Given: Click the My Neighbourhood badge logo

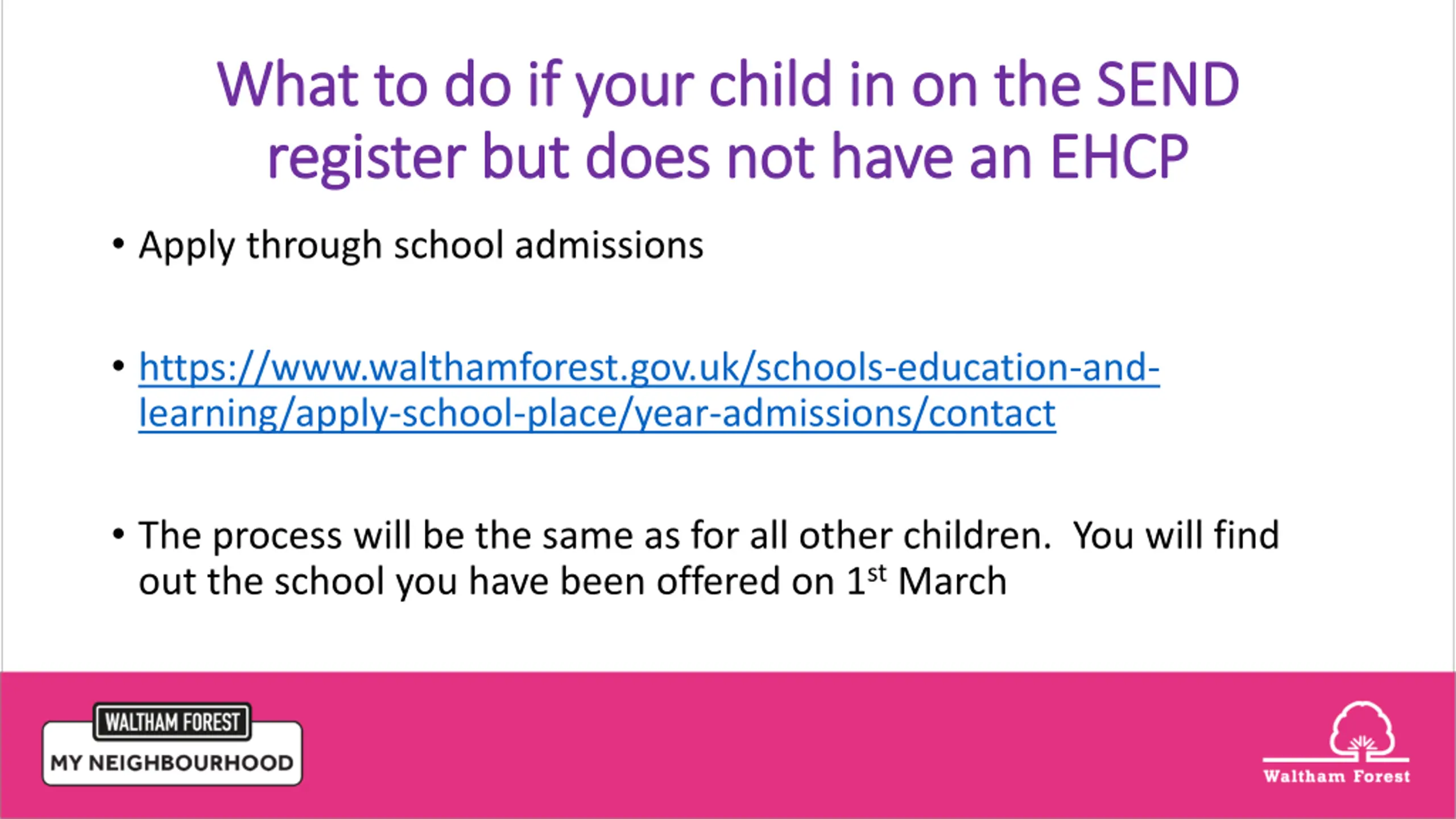Looking at the screenshot, I should [172, 744].
